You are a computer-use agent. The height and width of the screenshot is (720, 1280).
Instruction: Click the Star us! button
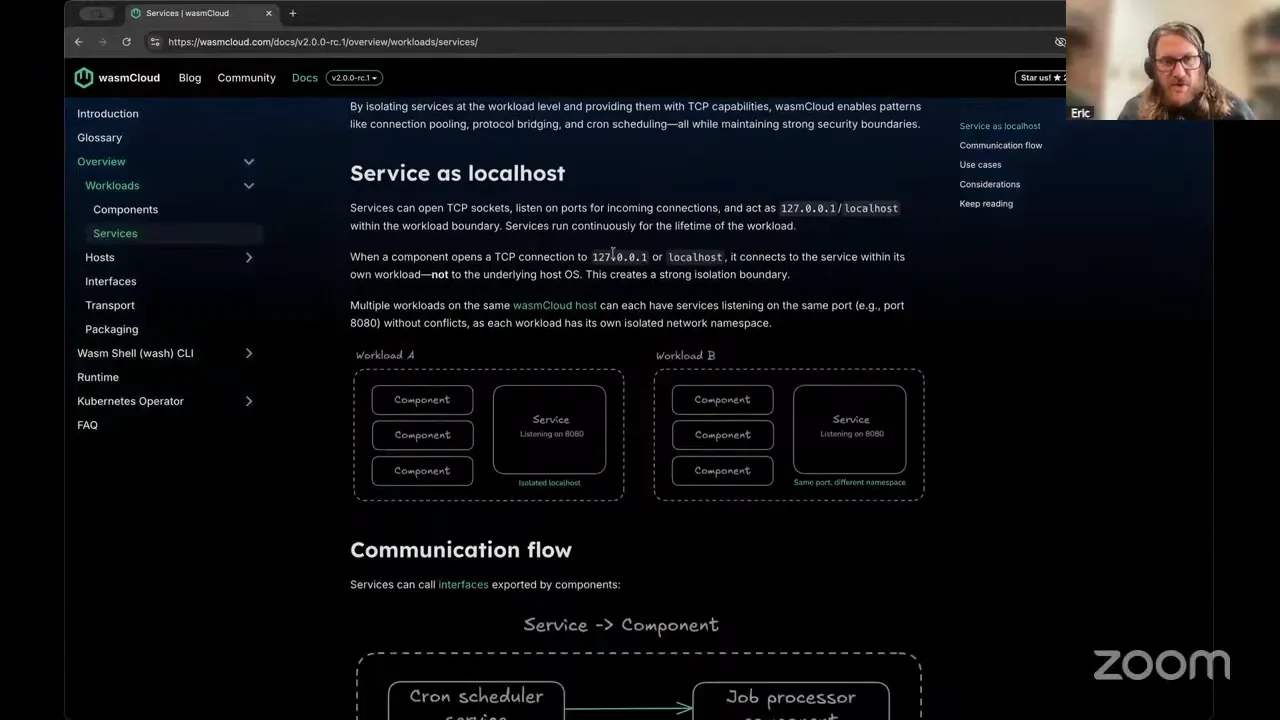click(1041, 78)
